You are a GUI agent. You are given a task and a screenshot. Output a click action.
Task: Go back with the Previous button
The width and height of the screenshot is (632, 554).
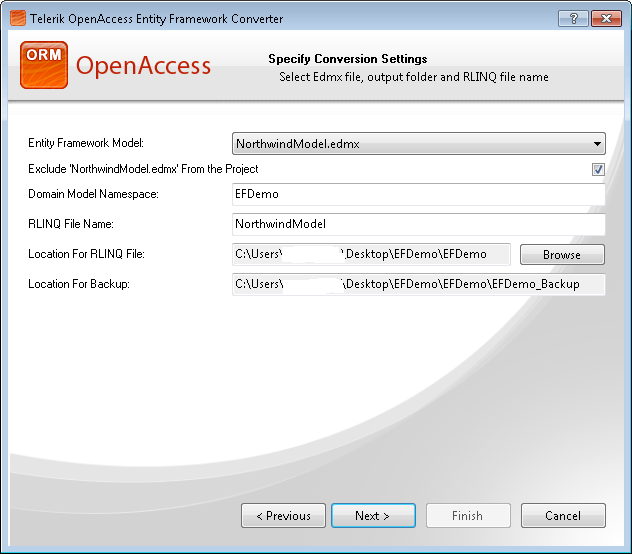point(283,516)
